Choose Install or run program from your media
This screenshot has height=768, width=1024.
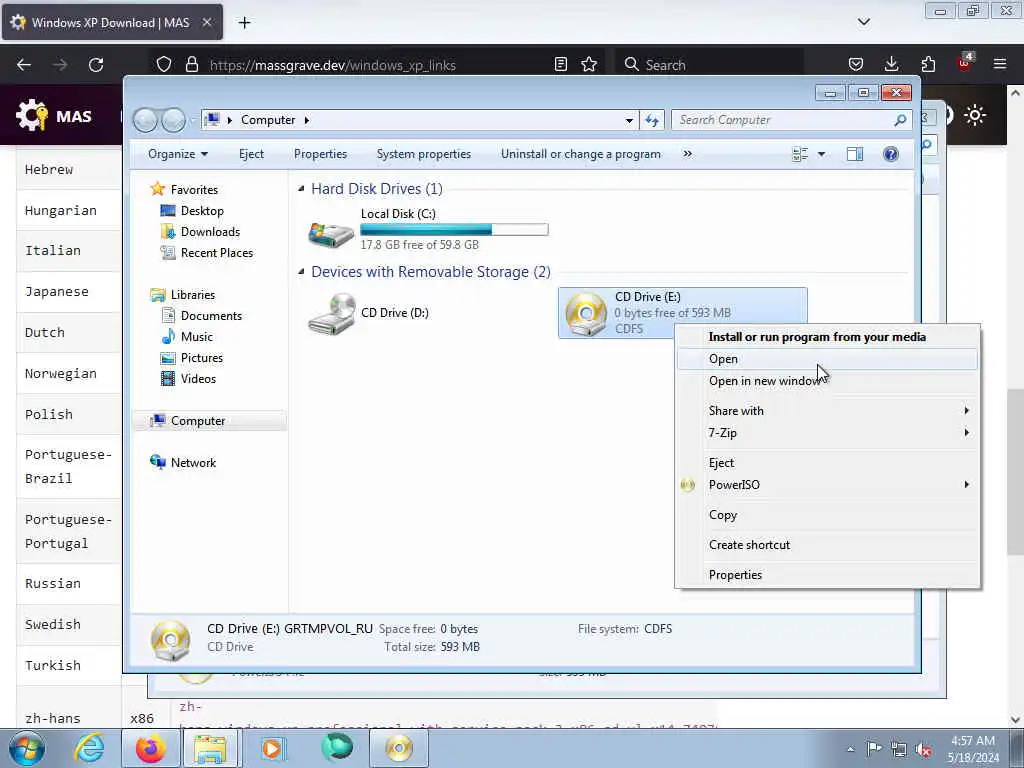827,337
